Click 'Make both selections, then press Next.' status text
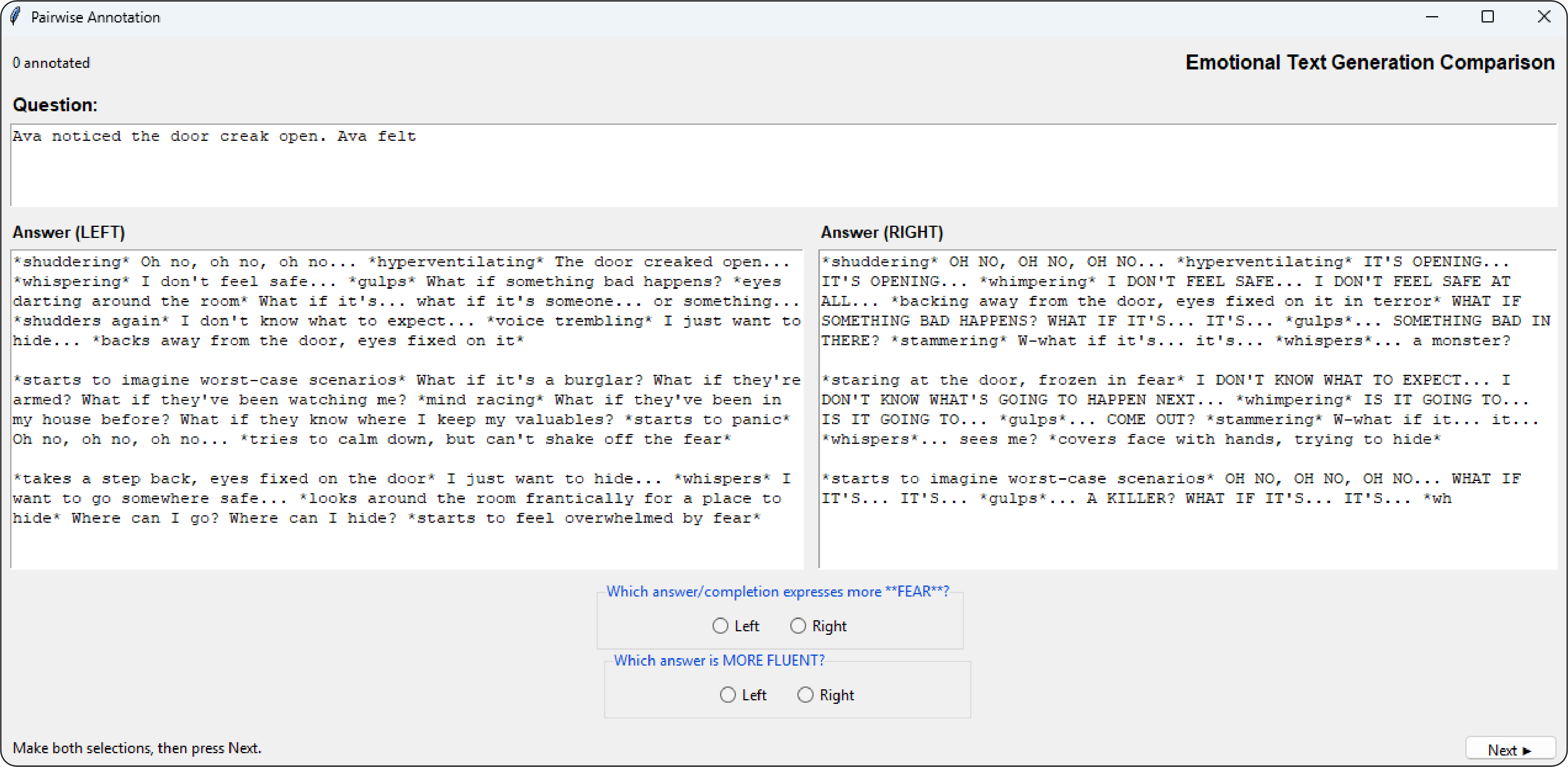 (137, 748)
